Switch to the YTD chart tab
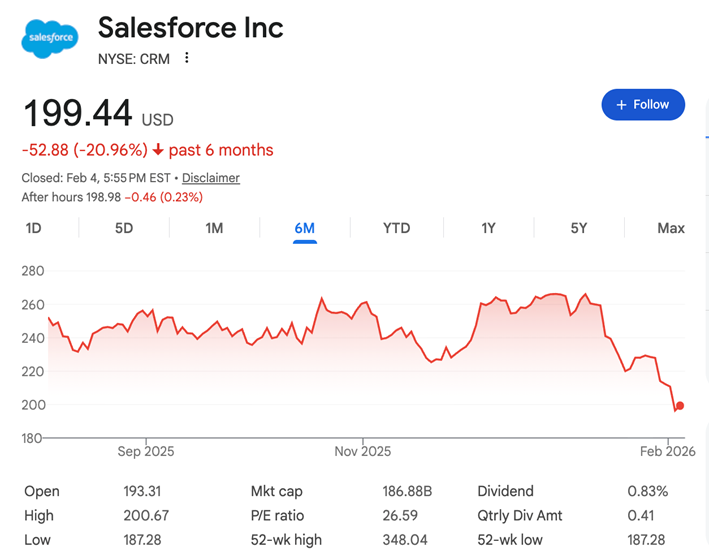This screenshot has width=709, height=551. (396, 228)
